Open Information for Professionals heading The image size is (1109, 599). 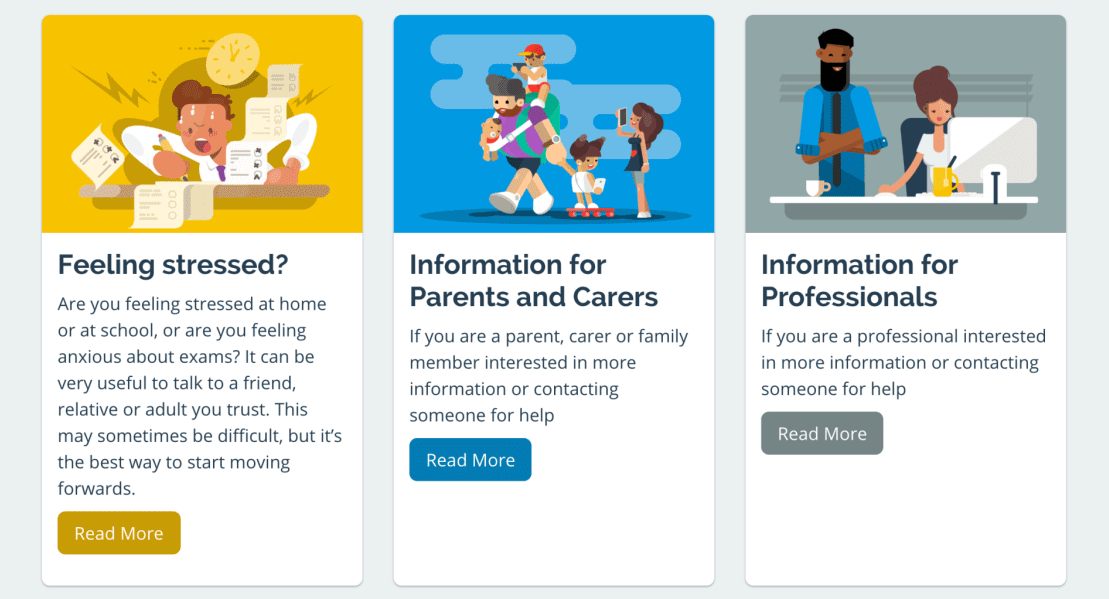point(859,281)
